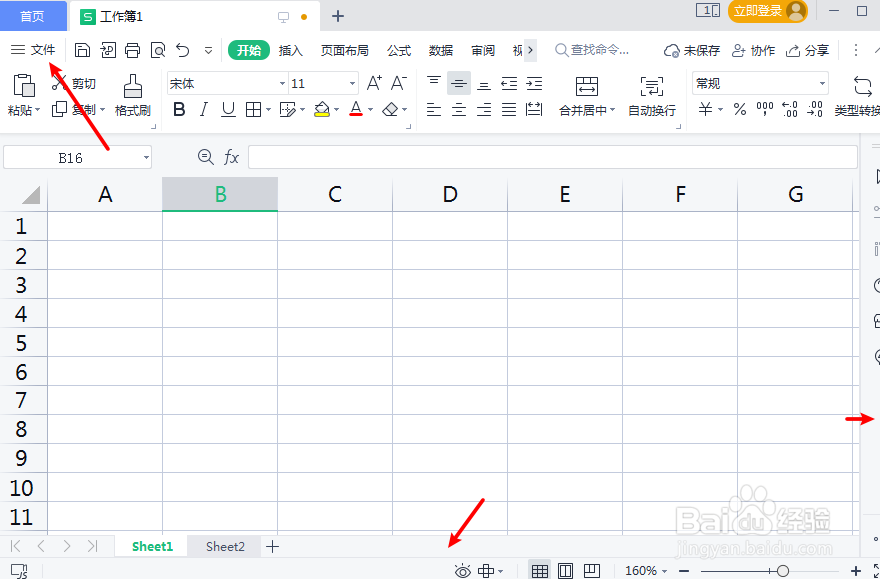Click the 分享 share button
Viewport: 880px width, 579px height.
pyautogui.click(x=807, y=50)
